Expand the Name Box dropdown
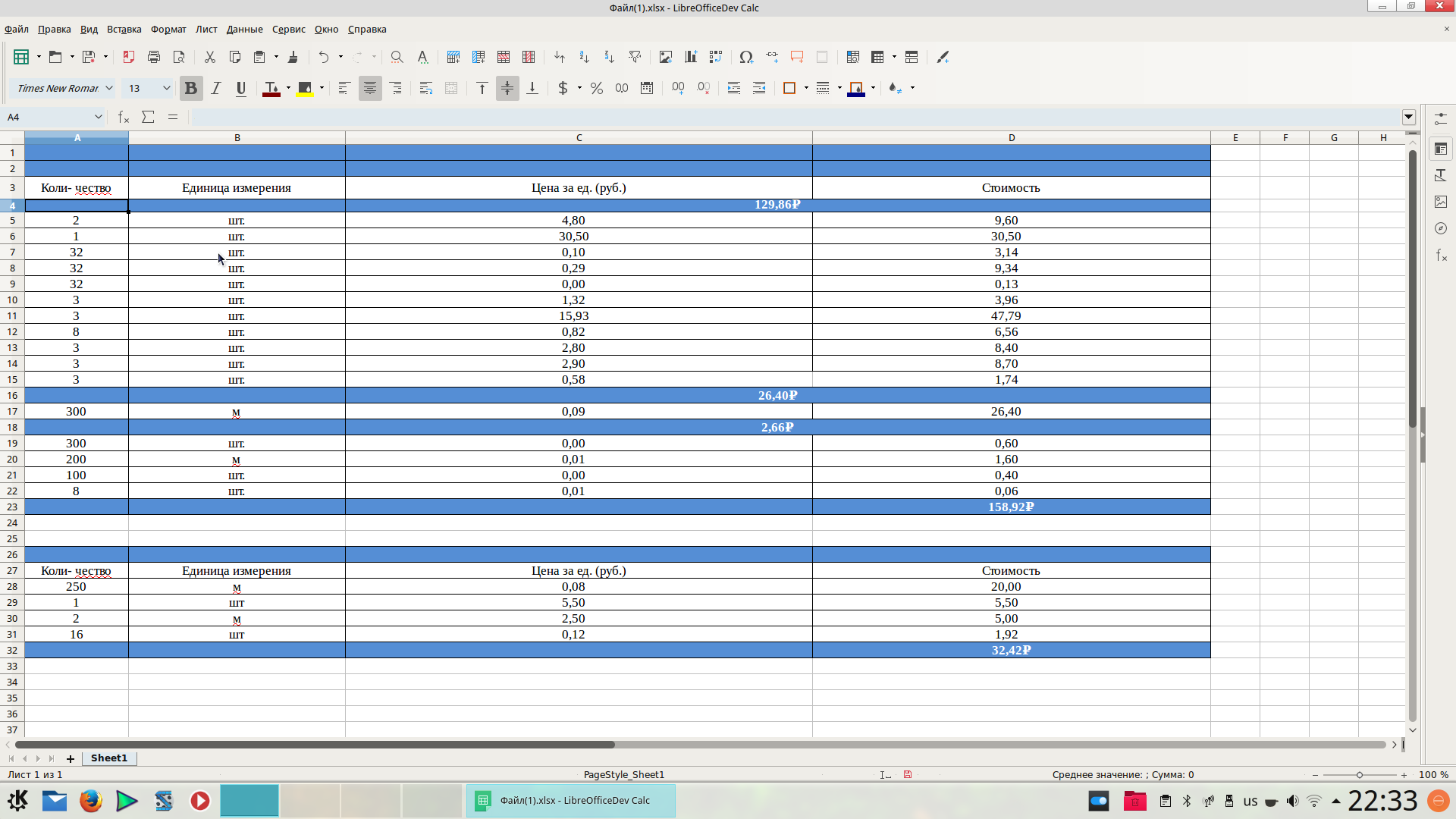Image resolution: width=1456 pixels, height=819 pixels. [x=98, y=117]
